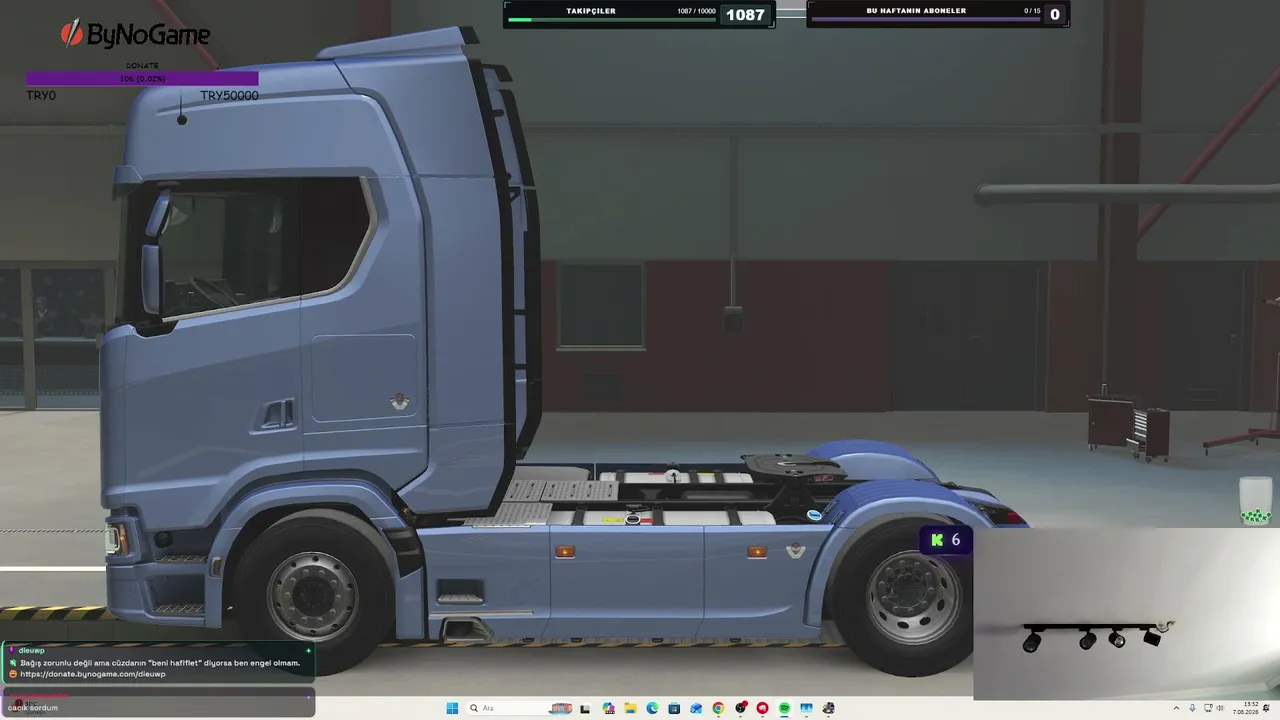The width and height of the screenshot is (1280, 720).
Task: Show hidden system tray icons
Action: 1177,708
